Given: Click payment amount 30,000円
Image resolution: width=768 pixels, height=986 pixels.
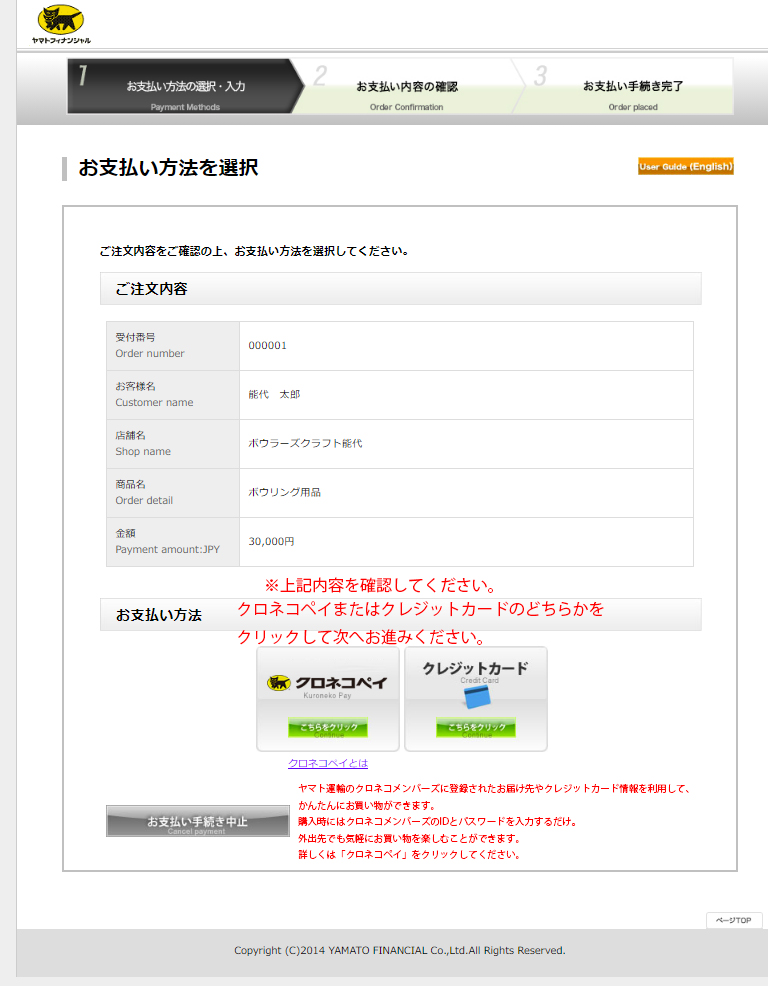Looking at the screenshot, I should (271, 541).
